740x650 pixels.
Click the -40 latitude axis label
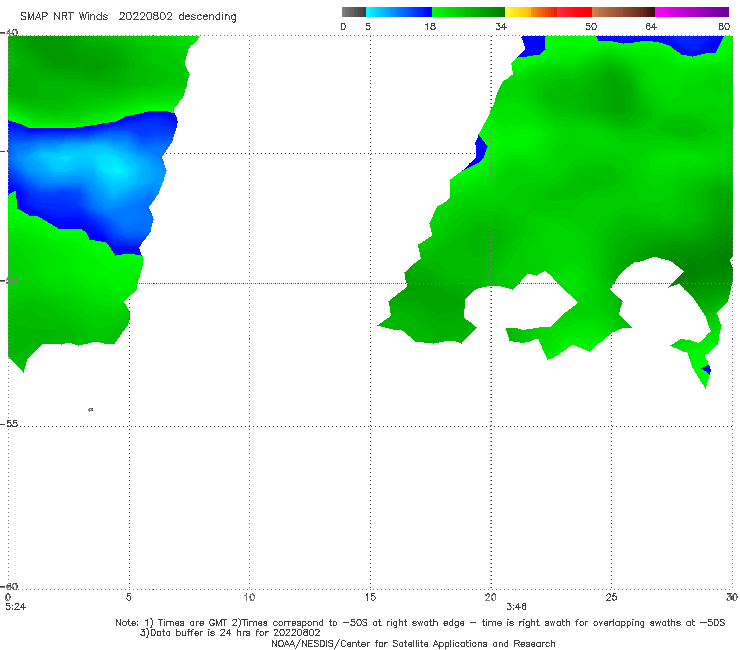tap(9, 33)
